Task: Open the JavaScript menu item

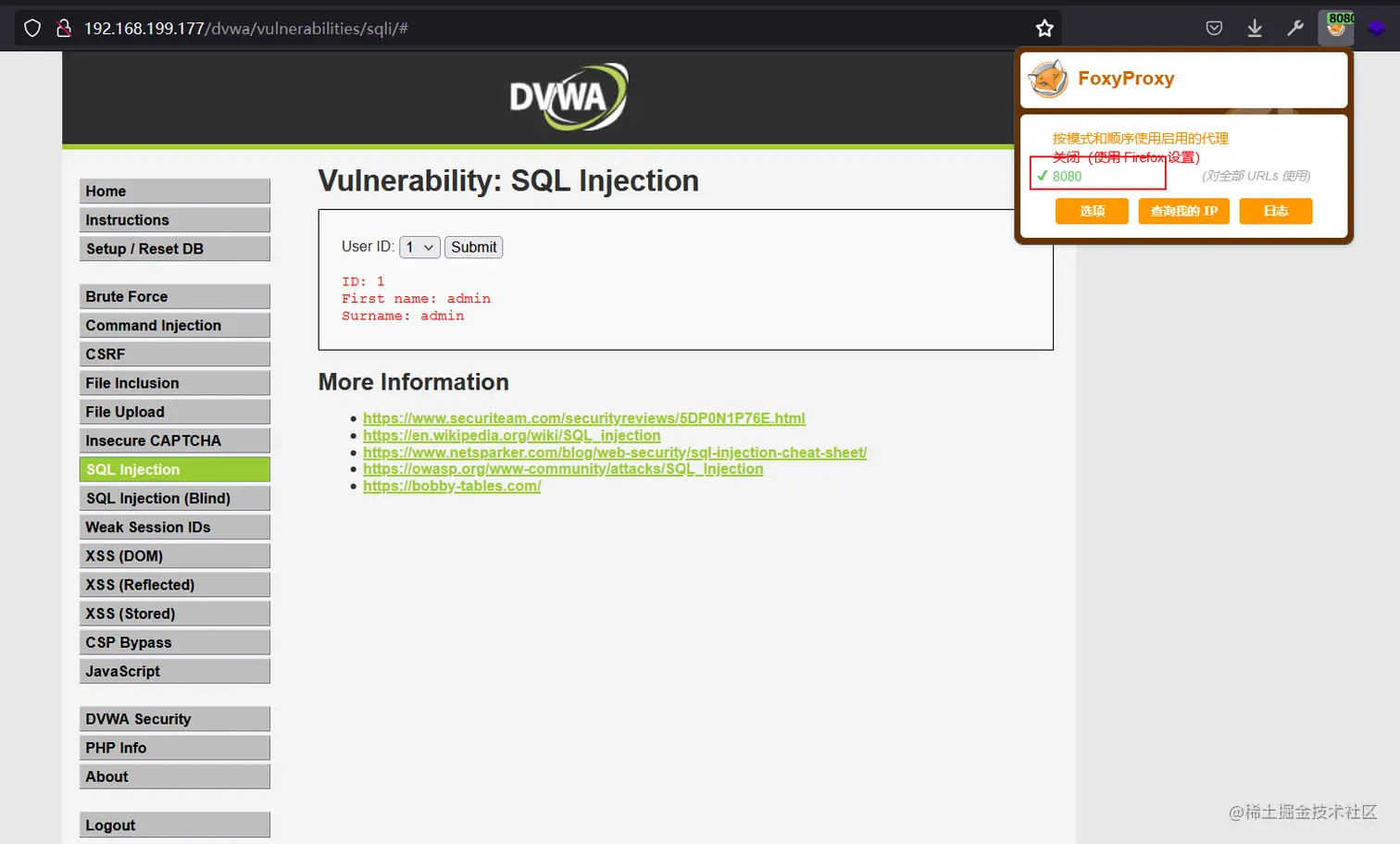Action: point(175,671)
